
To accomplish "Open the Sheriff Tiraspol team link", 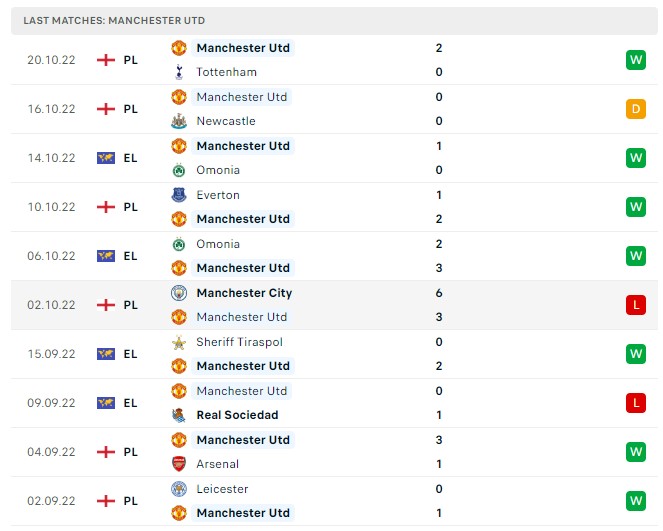I will point(239,342).
